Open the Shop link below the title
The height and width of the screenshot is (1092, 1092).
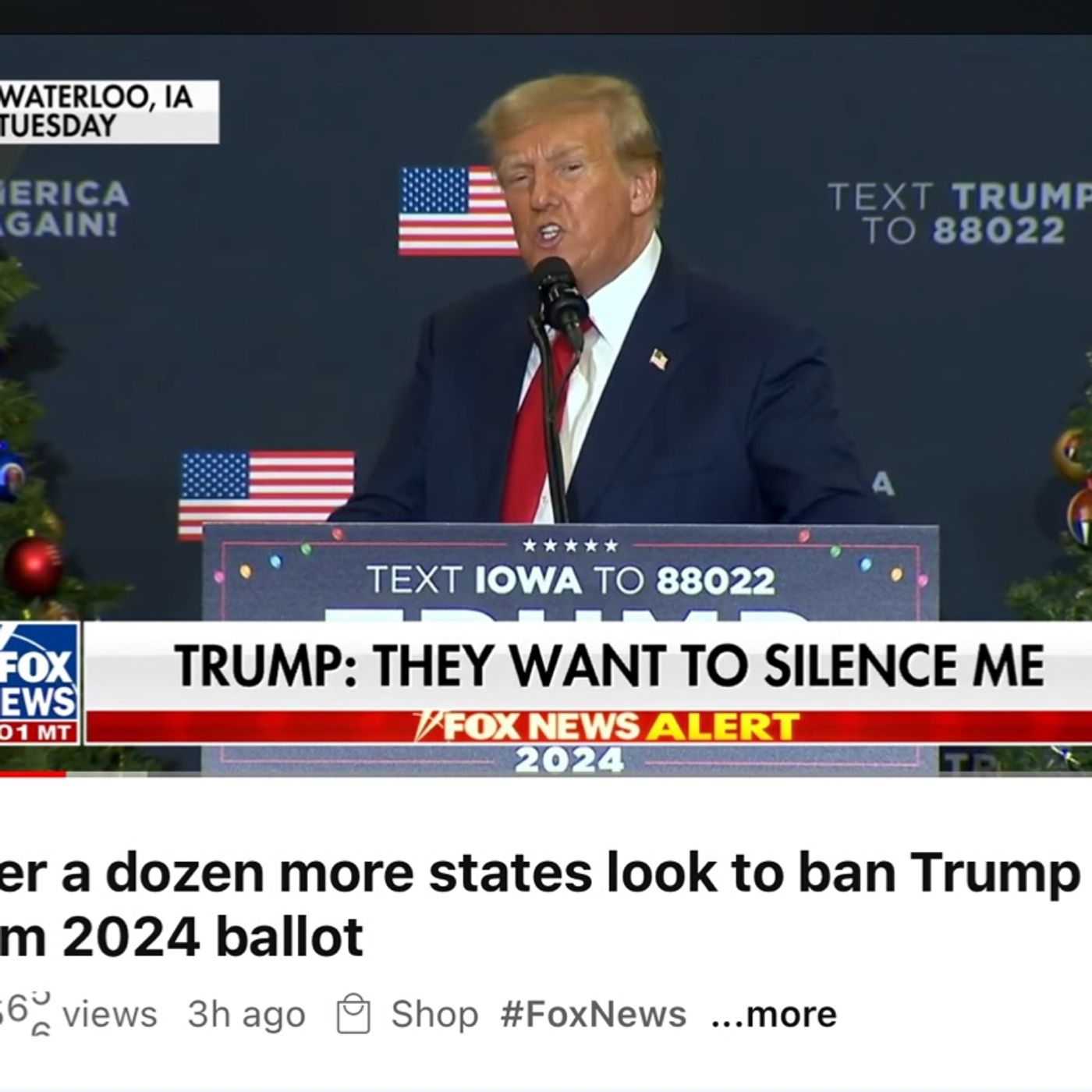434,1014
